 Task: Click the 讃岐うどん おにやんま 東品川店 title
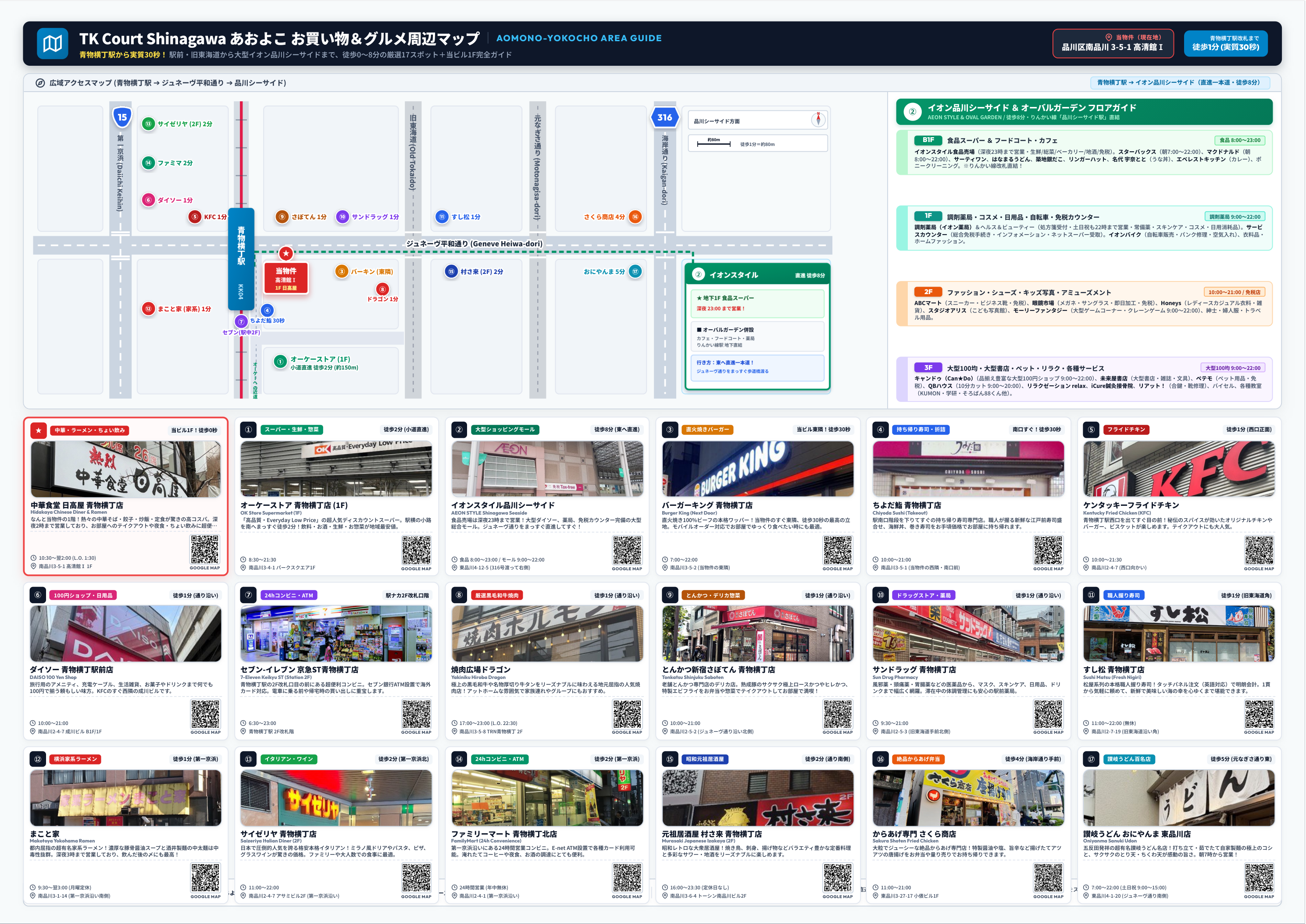click(x=1137, y=834)
